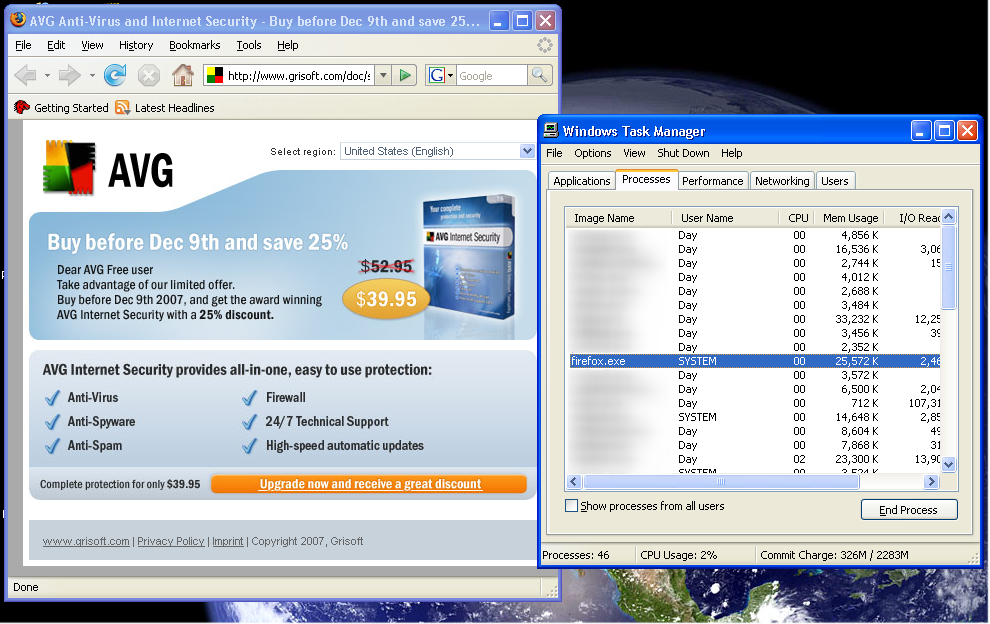This screenshot has width=990, height=624.
Task: Click Firefox's Forward arrow button
Action: (x=69, y=76)
